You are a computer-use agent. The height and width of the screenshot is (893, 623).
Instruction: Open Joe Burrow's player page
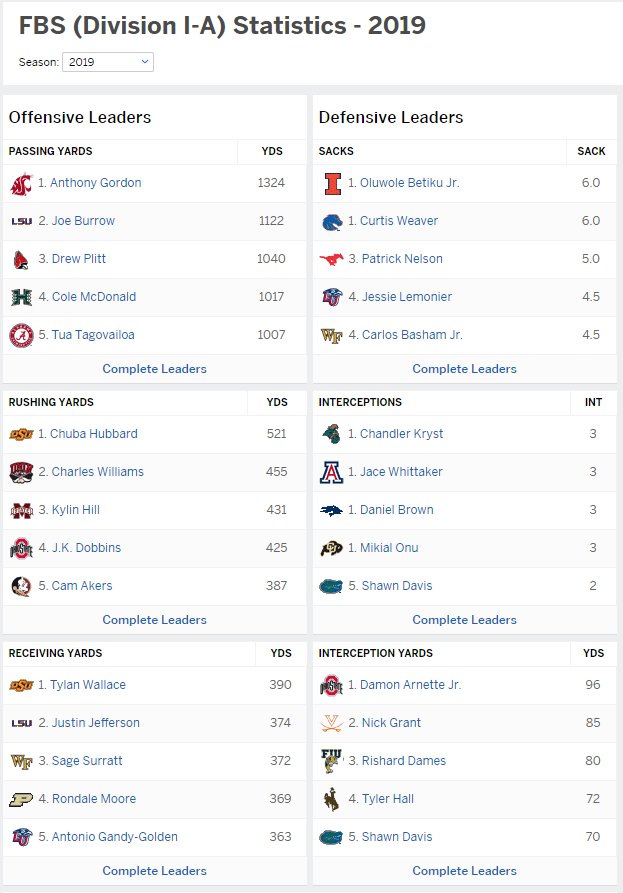(83, 221)
